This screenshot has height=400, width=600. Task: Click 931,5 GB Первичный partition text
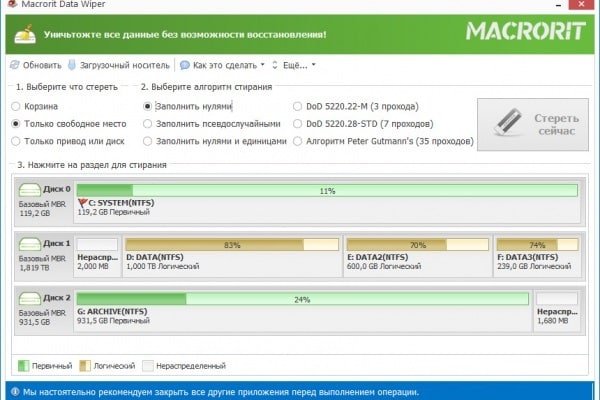[x=113, y=321]
